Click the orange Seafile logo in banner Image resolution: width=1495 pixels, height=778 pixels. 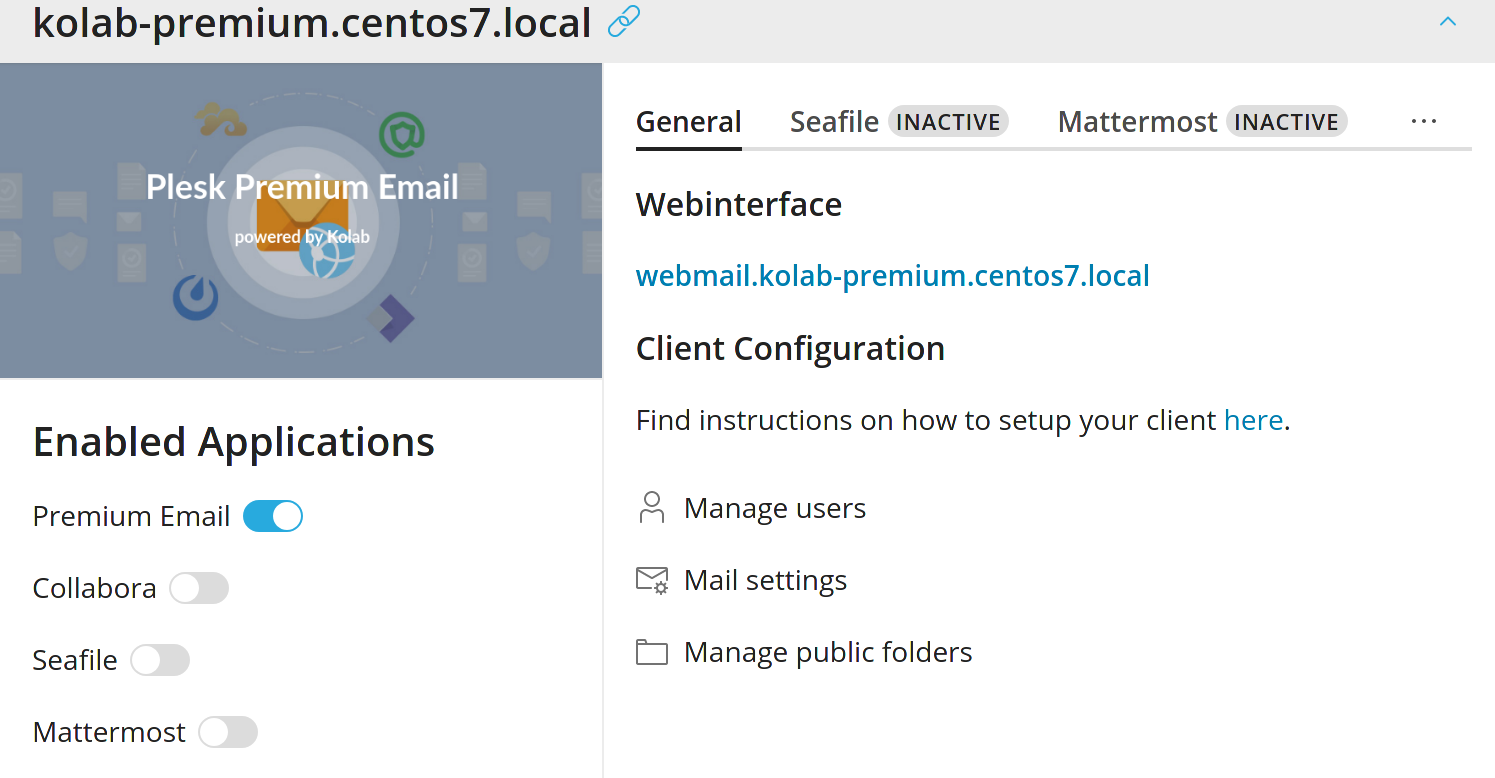tap(221, 119)
